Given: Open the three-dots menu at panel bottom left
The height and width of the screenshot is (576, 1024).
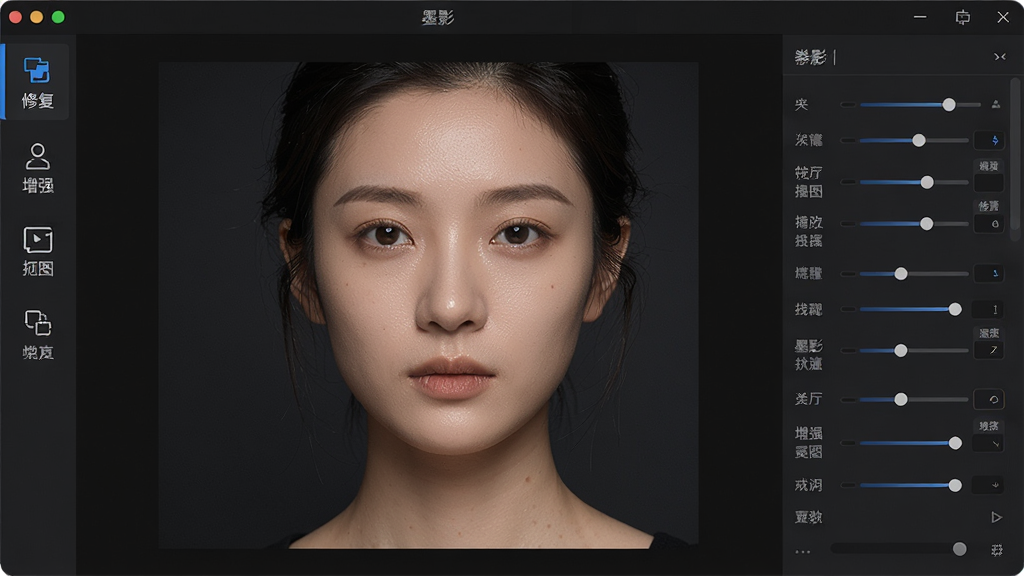Looking at the screenshot, I should click(x=803, y=552).
